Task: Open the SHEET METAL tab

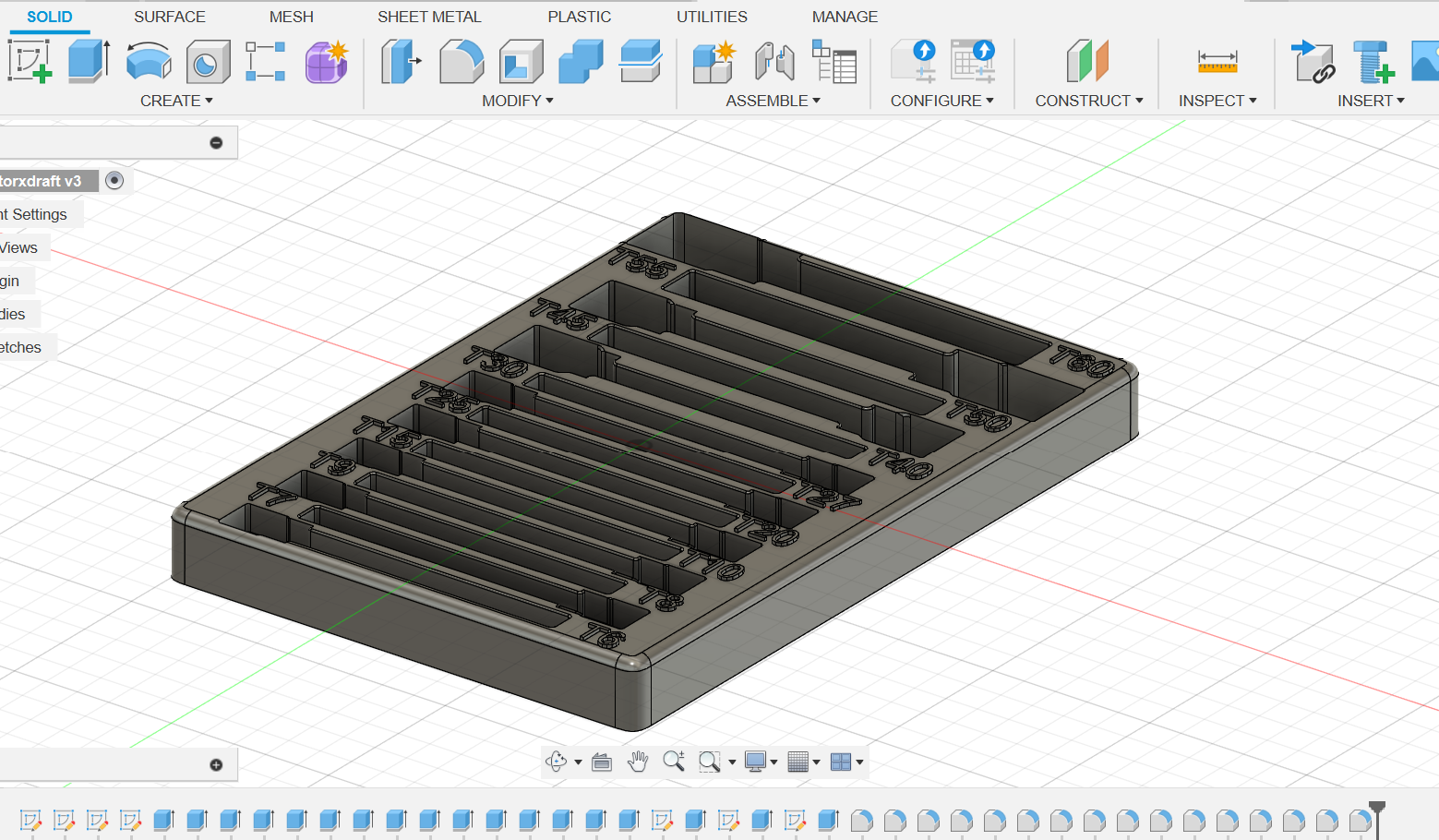Action: point(429,17)
